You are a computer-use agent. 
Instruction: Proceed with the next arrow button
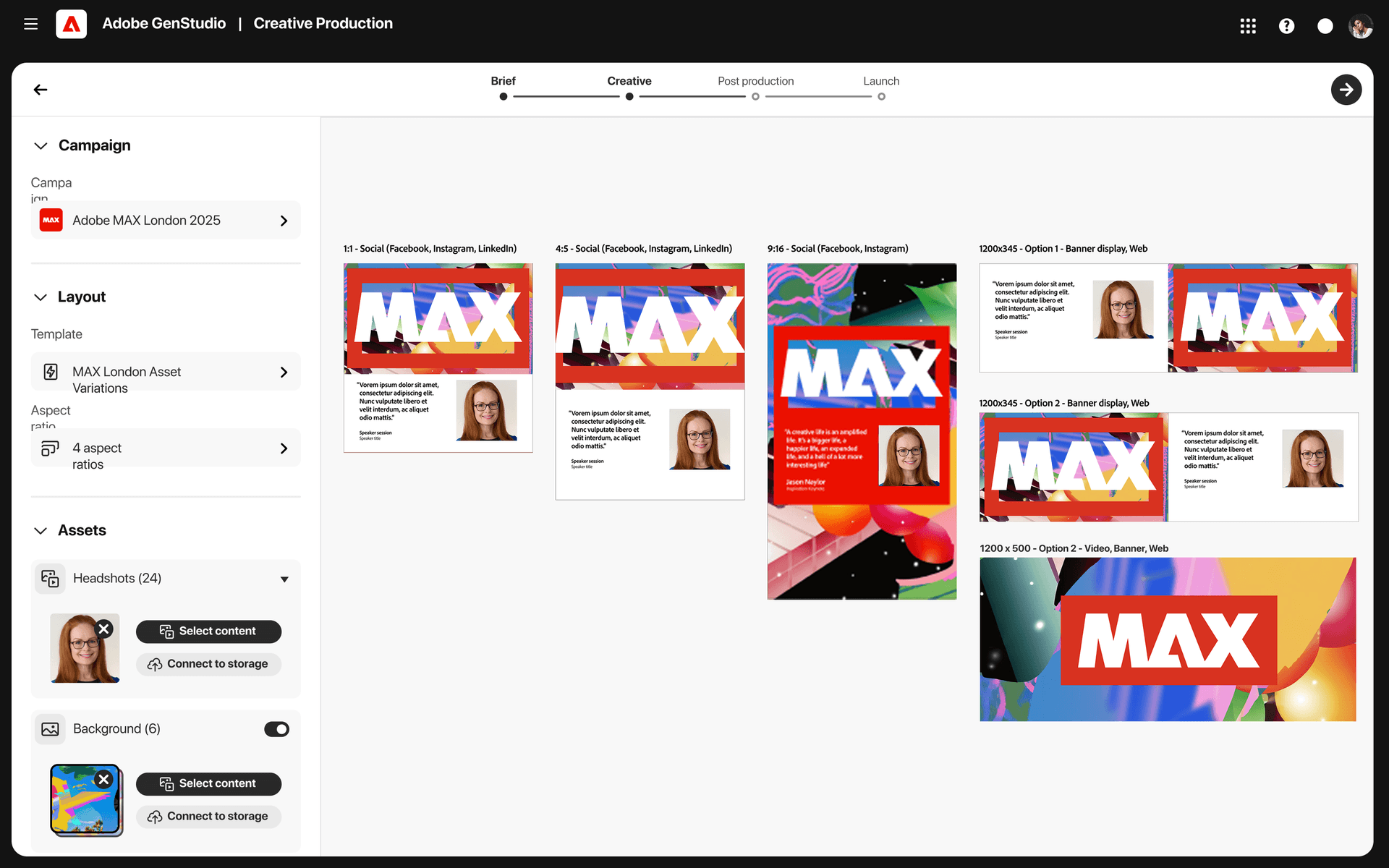[1346, 90]
